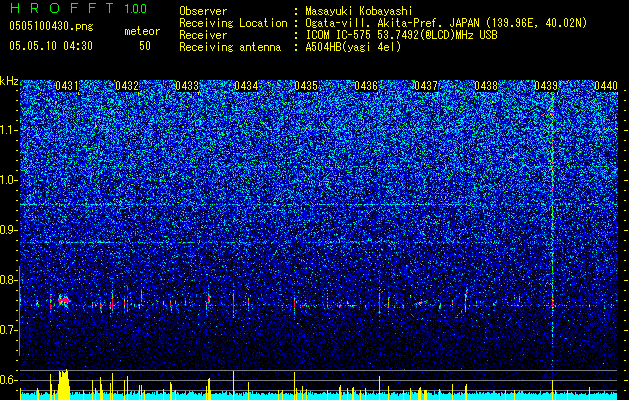Click the bright red meteor echo near 0431
This screenshot has height=400, width=629.
tap(63, 300)
